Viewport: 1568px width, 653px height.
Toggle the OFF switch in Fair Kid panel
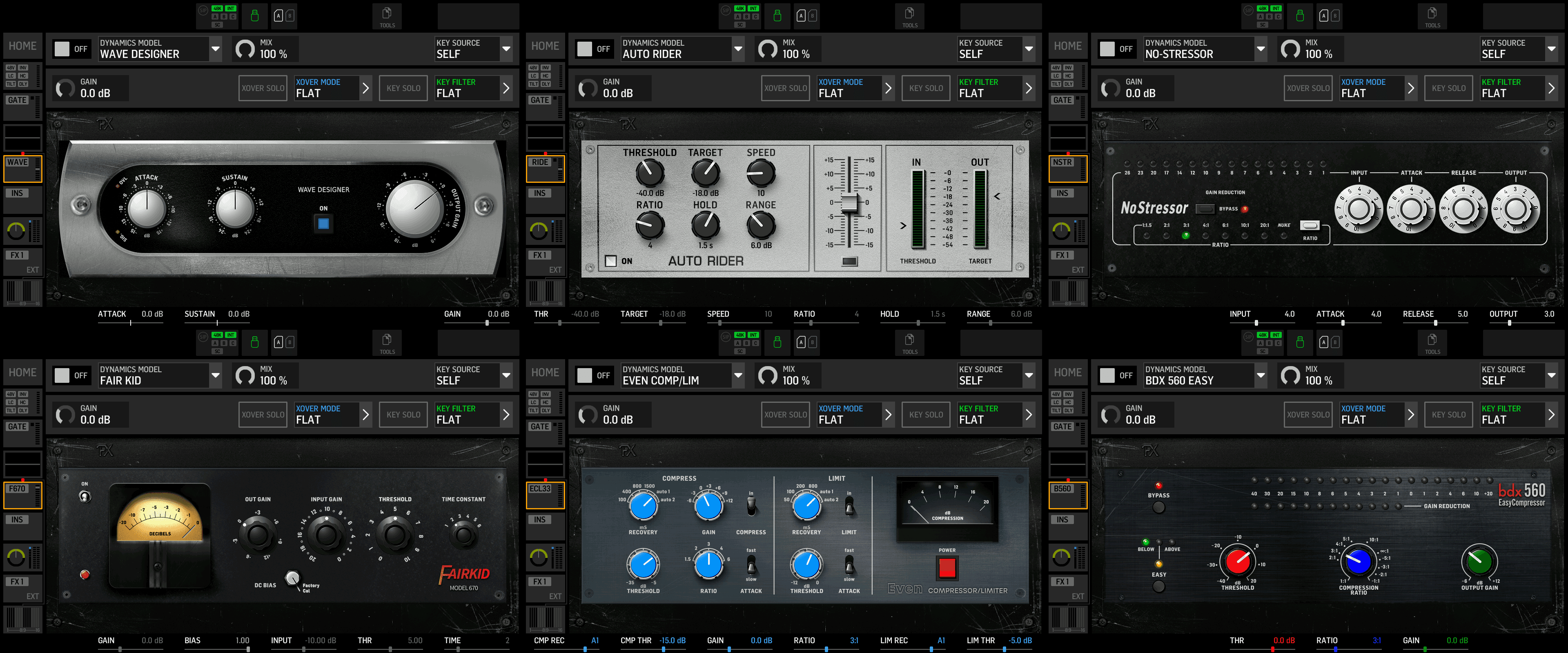tap(71, 375)
